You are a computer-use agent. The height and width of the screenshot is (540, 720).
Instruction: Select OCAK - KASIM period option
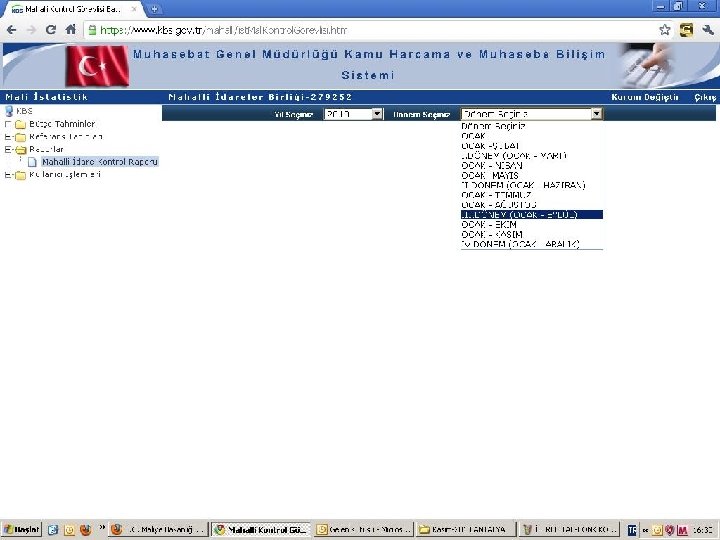click(x=531, y=234)
